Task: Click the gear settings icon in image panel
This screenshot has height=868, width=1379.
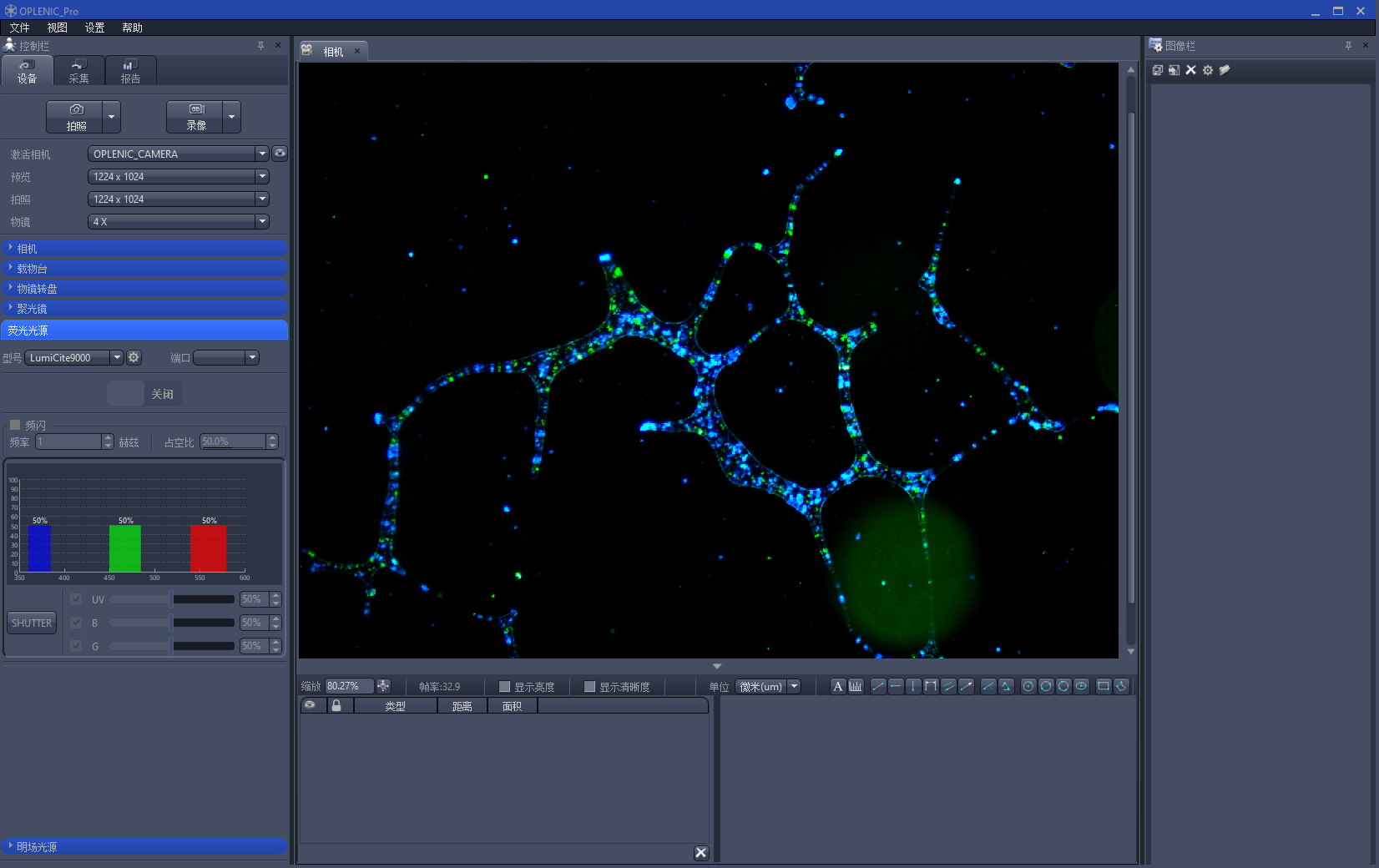Action: pos(1208,70)
